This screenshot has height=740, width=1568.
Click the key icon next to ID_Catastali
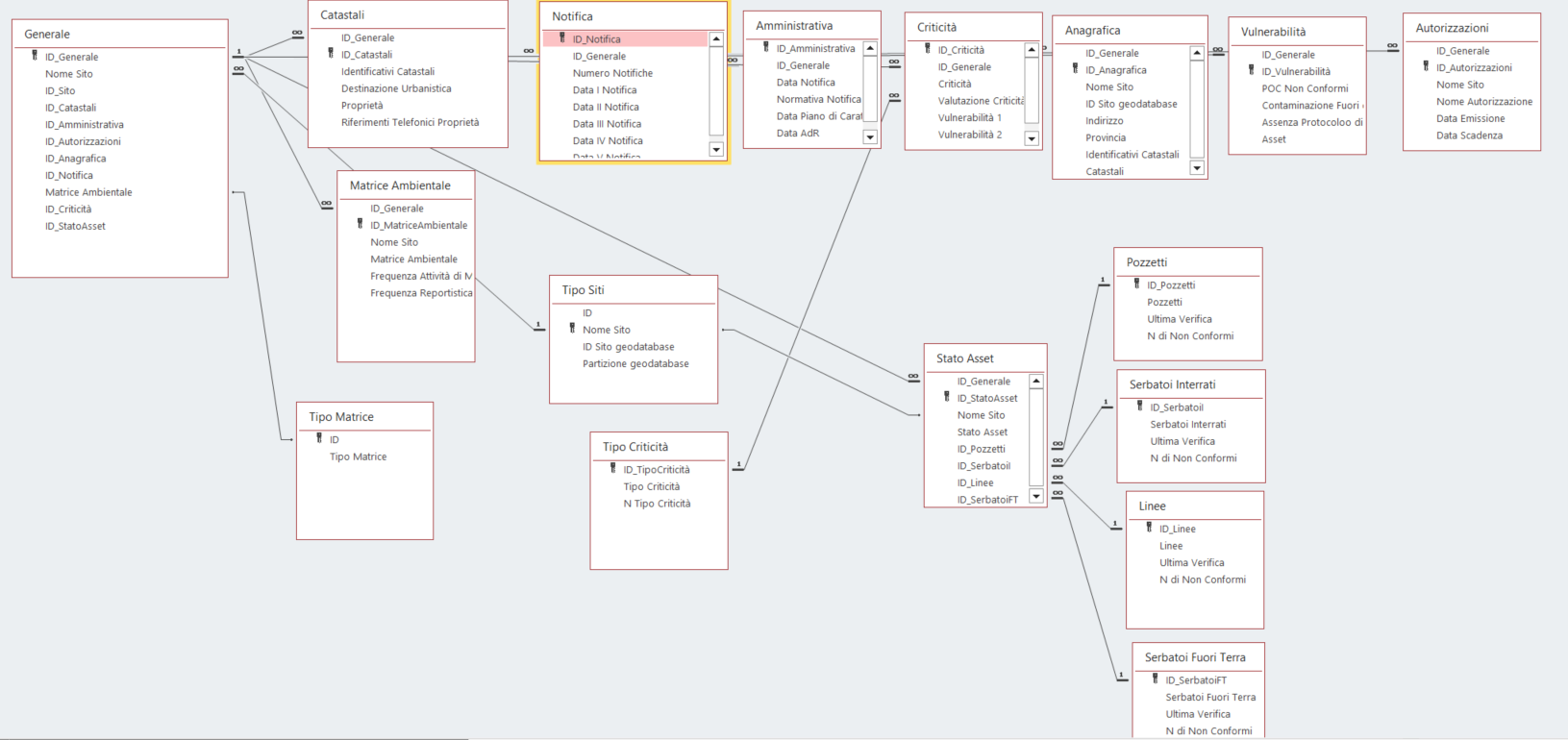[331, 54]
